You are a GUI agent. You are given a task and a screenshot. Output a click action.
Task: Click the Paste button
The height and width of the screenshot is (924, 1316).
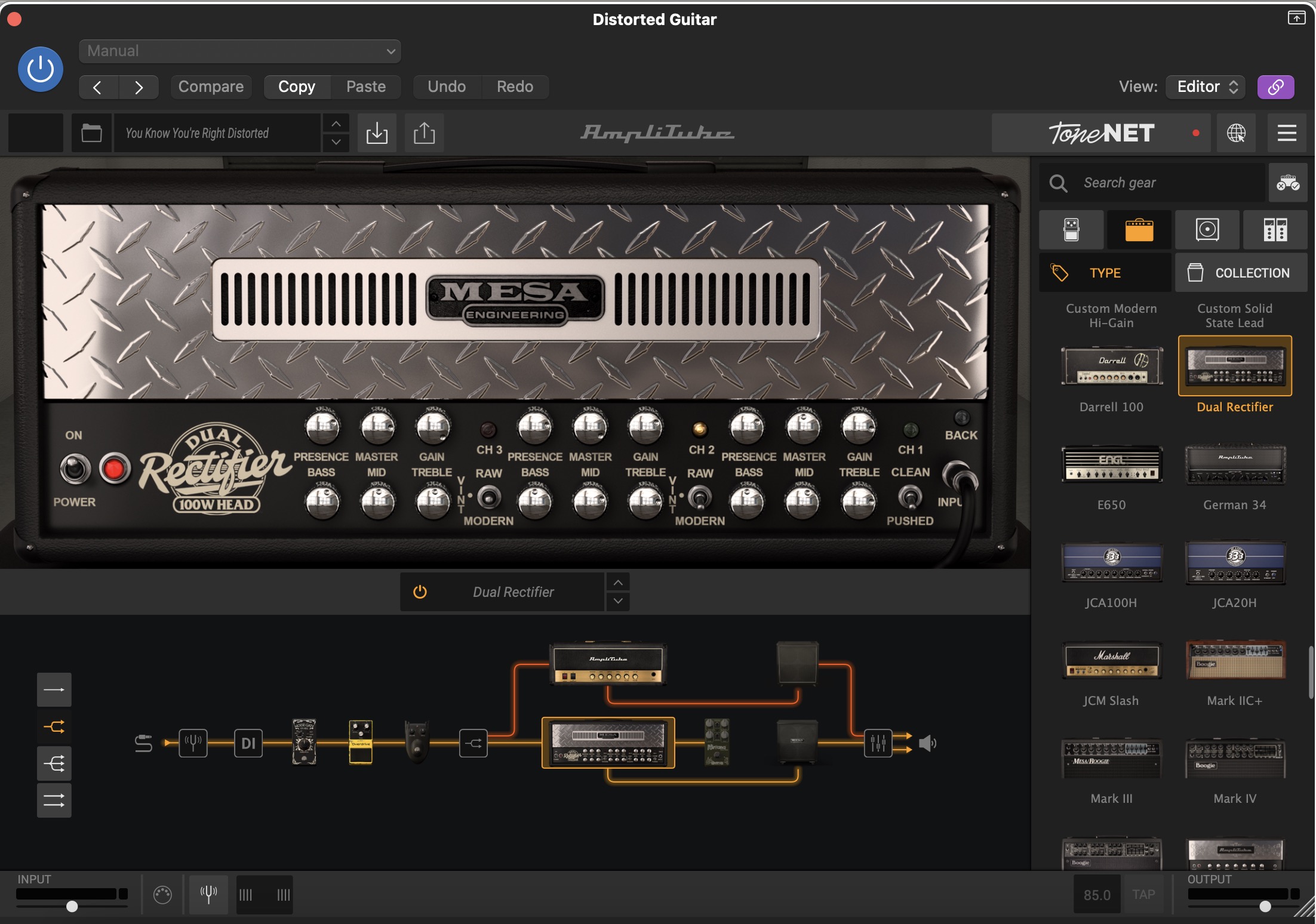click(x=366, y=87)
